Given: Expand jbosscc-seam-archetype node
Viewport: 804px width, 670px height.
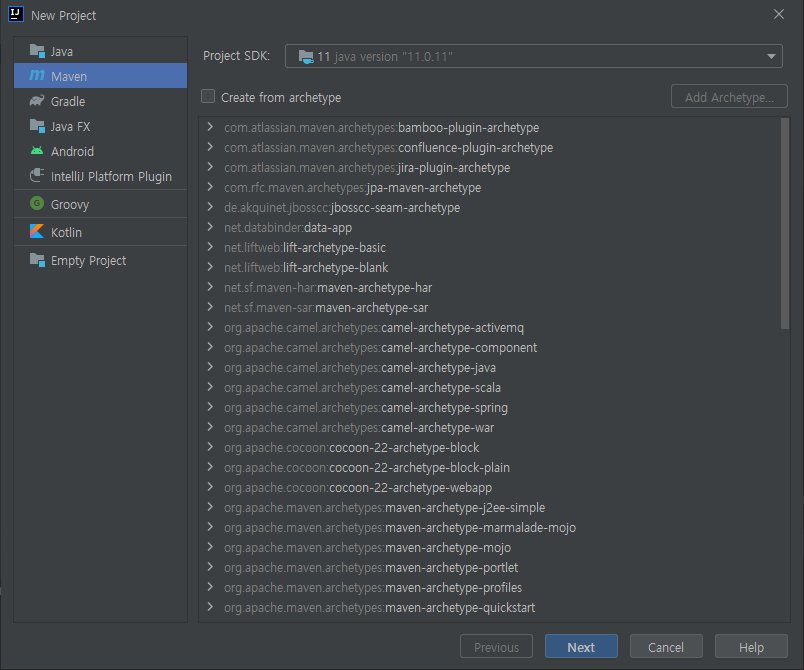Looking at the screenshot, I should pyautogui.click(x=210, y=207).
